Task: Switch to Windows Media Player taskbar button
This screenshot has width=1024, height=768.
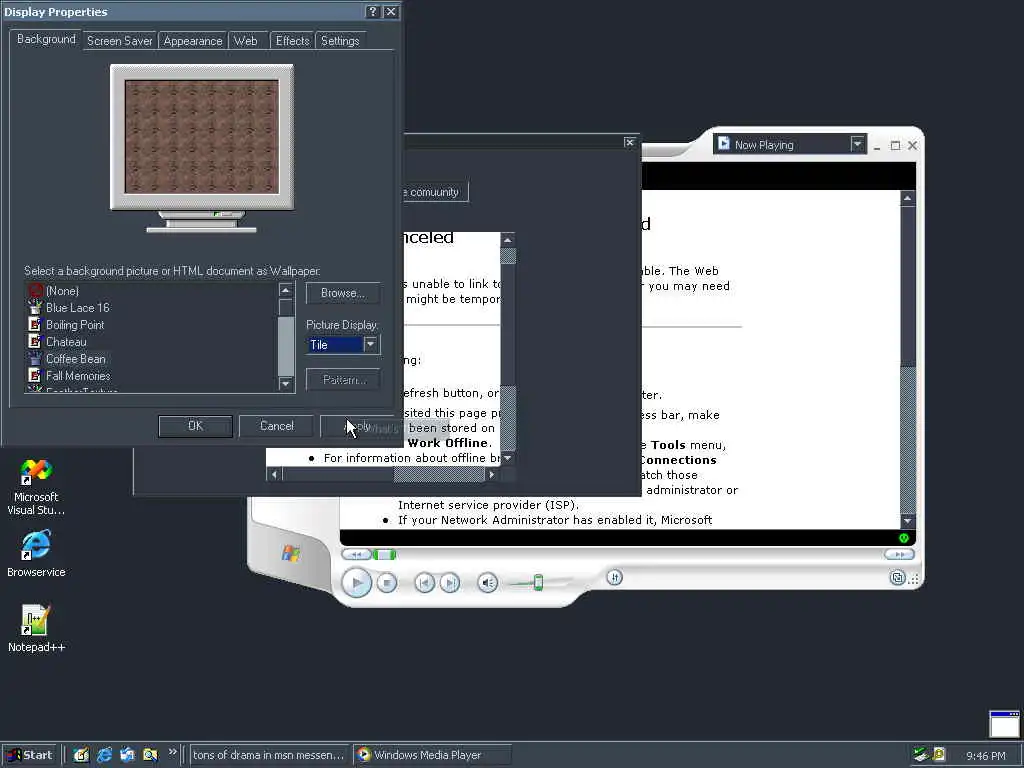Action: (432, 755)
